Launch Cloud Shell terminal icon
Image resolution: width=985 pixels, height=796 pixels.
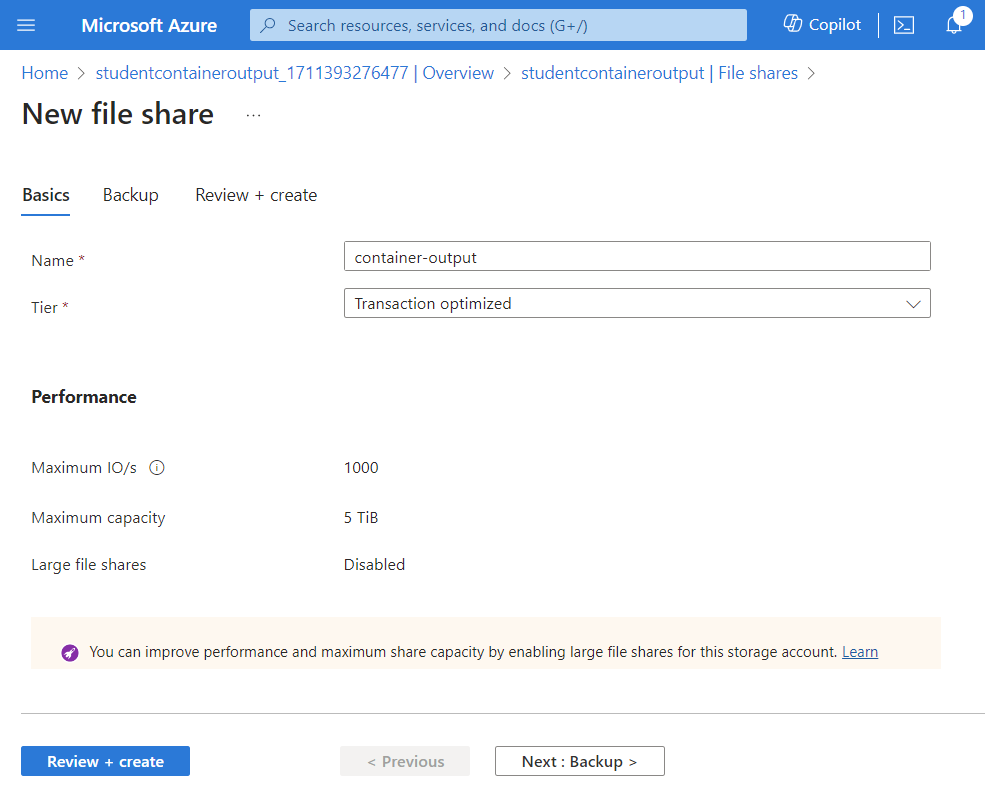tap(904, 25)
